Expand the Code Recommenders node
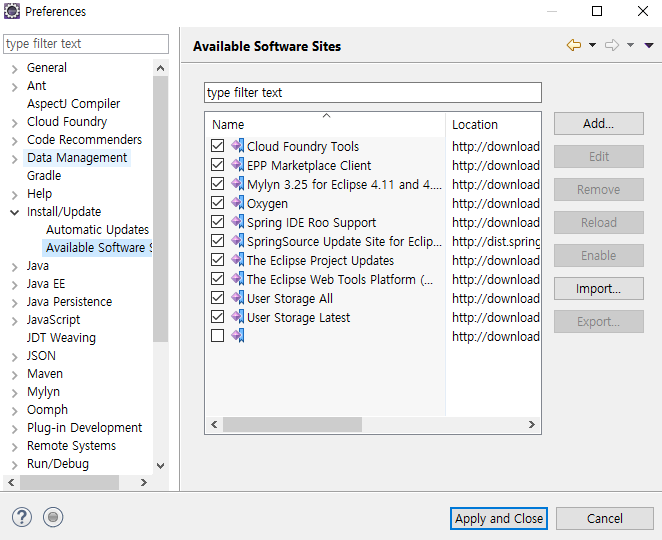 pyautogui.click(x=14, y=141)
